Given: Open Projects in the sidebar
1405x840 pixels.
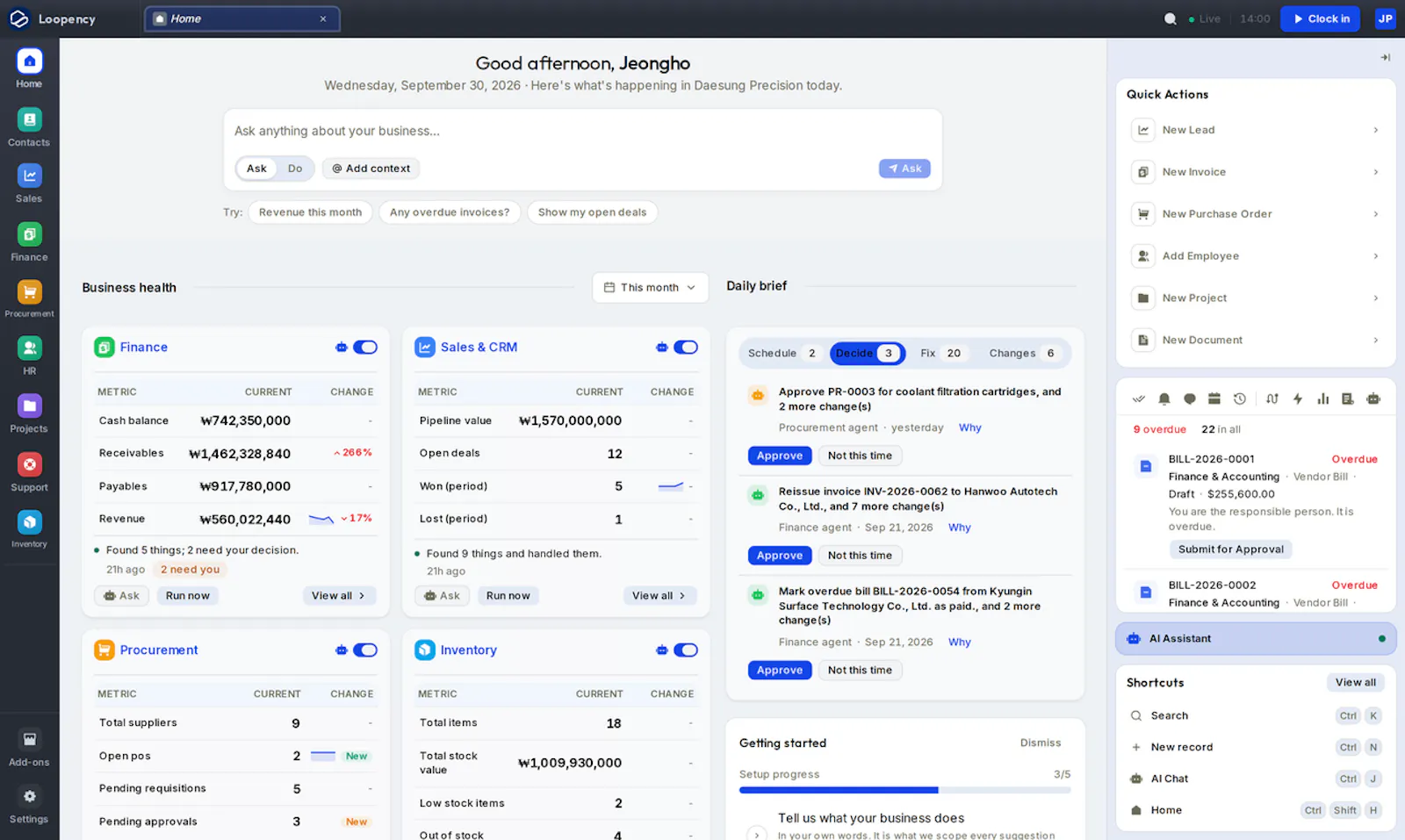Looking at the screenshot, I should 29,414.
